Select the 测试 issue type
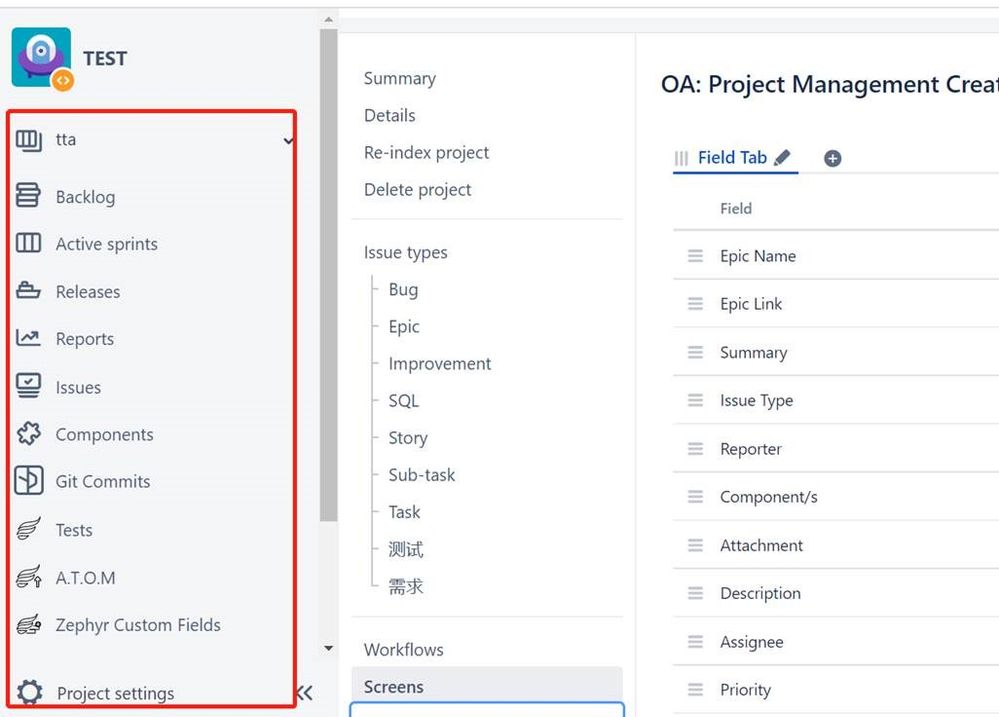Image resolution: width=999 pixels, height=717 pixels. point(406,549)
